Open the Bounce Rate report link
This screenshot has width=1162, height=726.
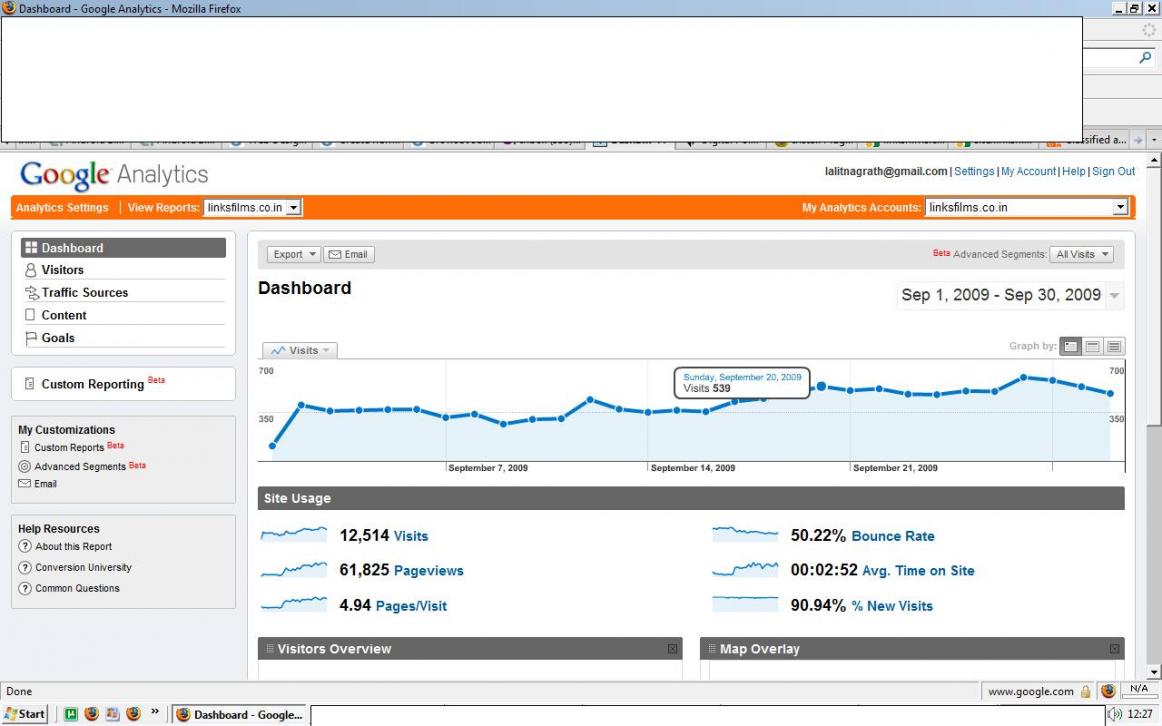coord(893,536)
